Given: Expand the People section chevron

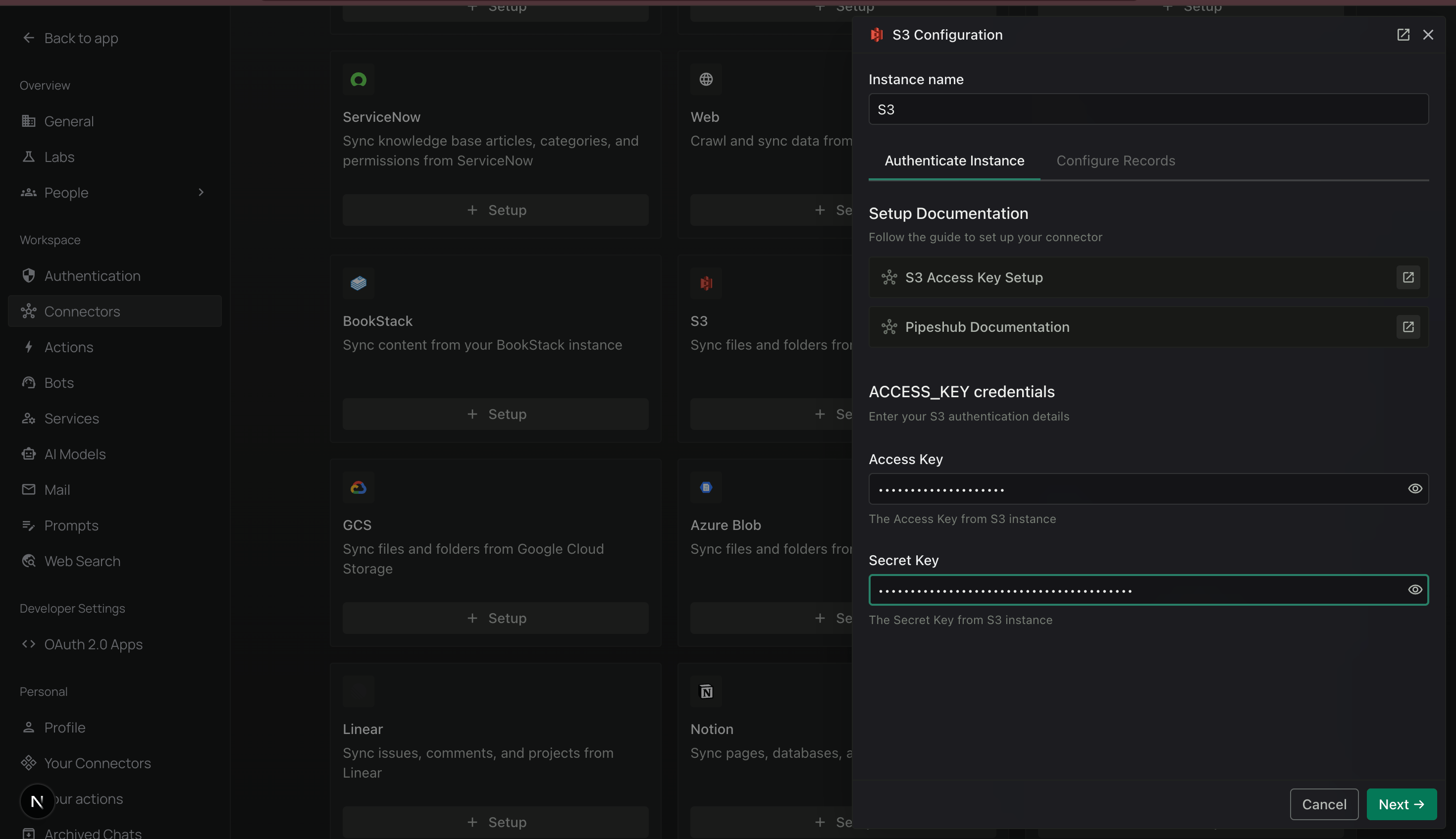Looking at the screenshot, I should (x=201, y=193).
